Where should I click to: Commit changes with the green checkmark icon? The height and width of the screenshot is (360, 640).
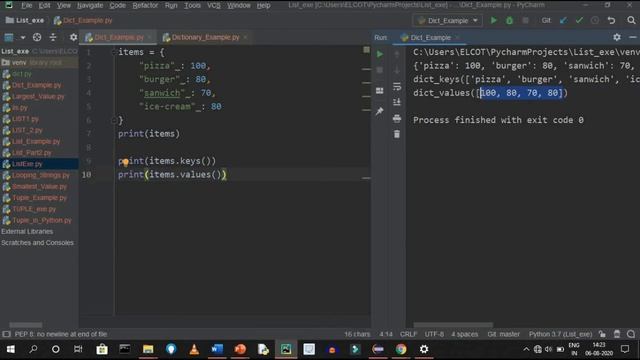point(579,20)
